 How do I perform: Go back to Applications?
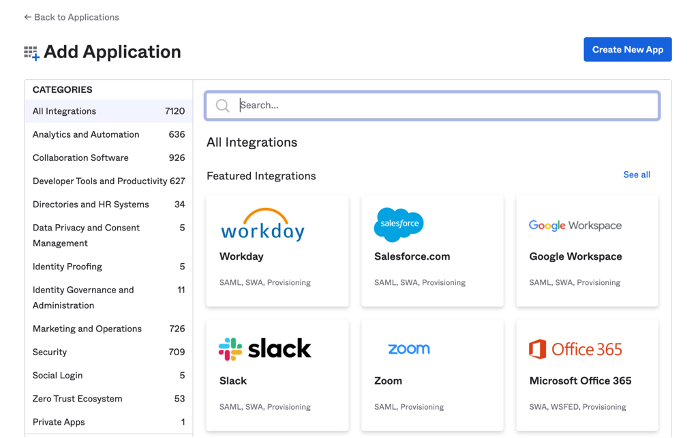click(x=72, y=17)
